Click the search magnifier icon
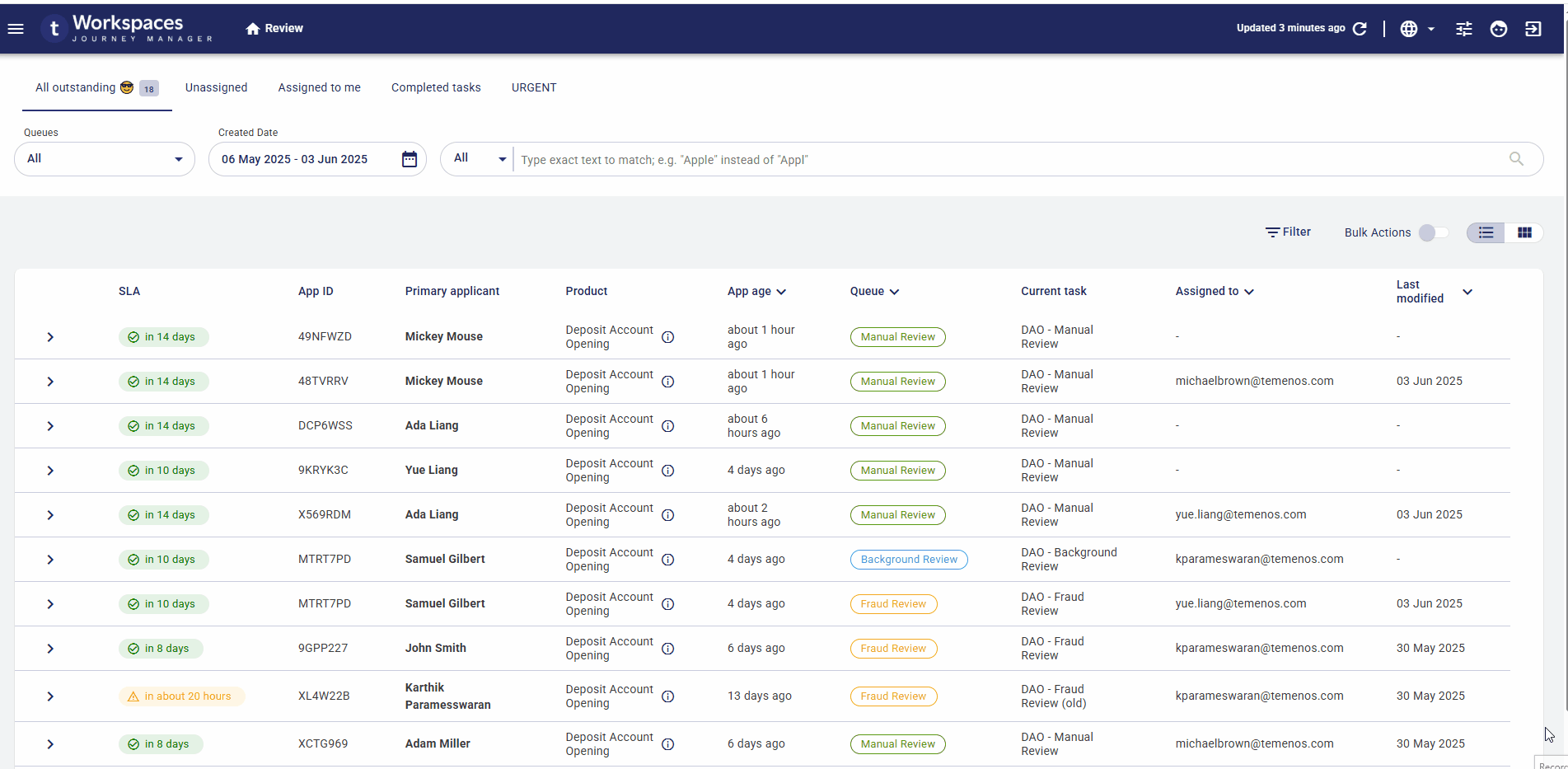The image size is (1568, 769). 1516,159
